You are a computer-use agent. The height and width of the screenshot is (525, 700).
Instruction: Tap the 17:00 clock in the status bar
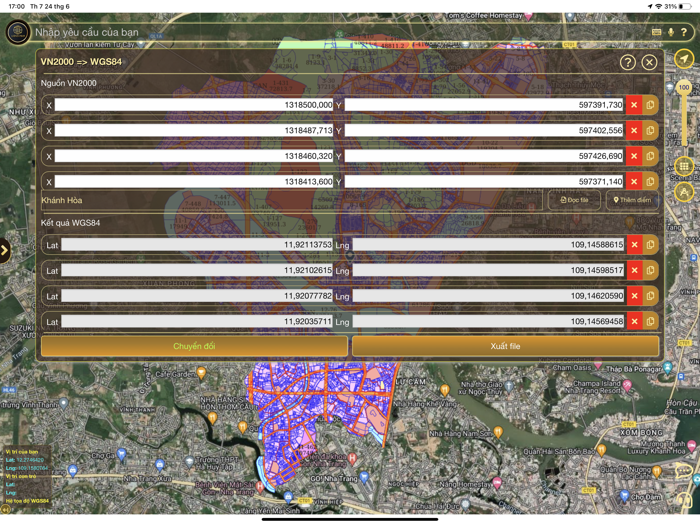[x=17, y=6]
